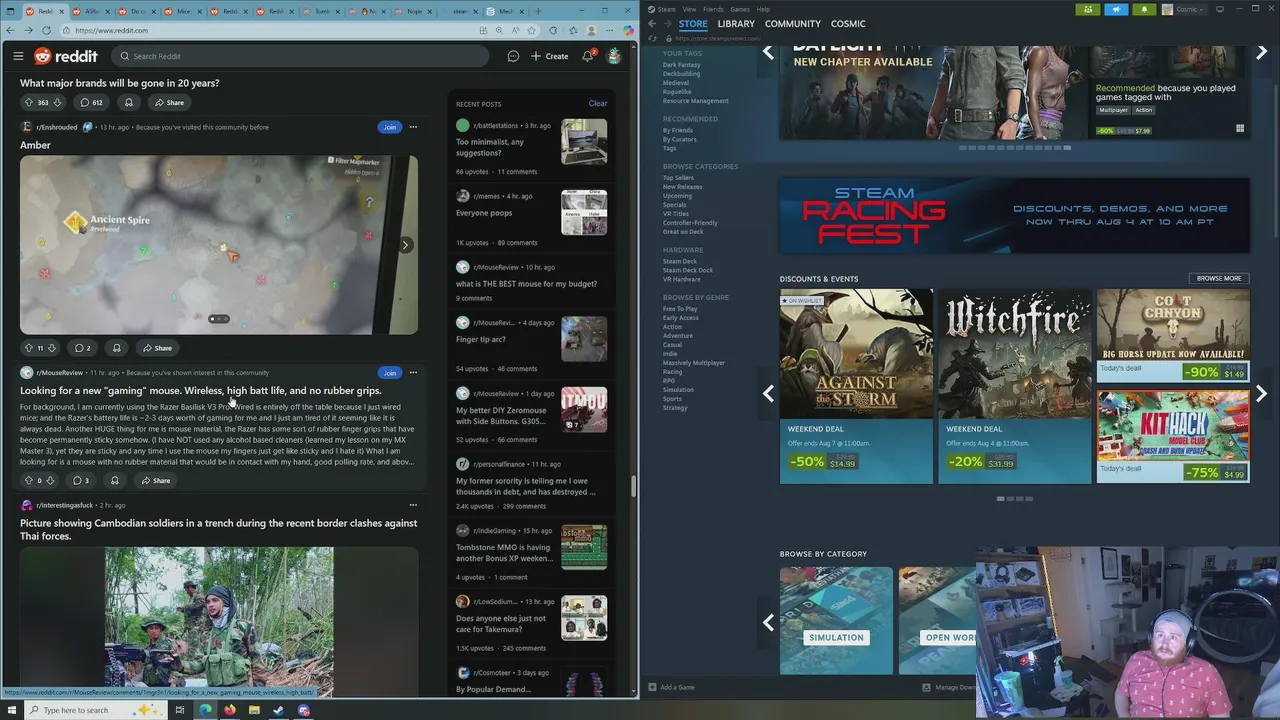Open options menu for gaming mouse post
The width and height of the screenshot is (1280, 720).
413,373
